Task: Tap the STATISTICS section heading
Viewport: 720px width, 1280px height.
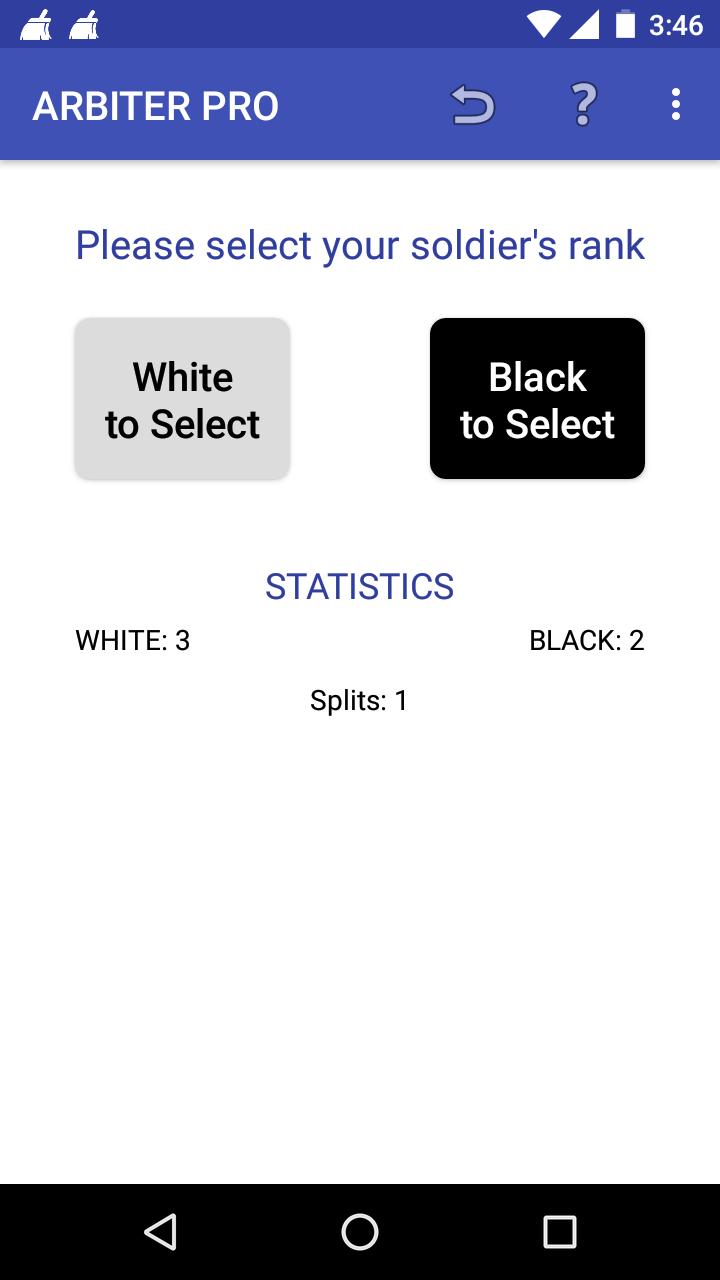Action: pos(360,586)
